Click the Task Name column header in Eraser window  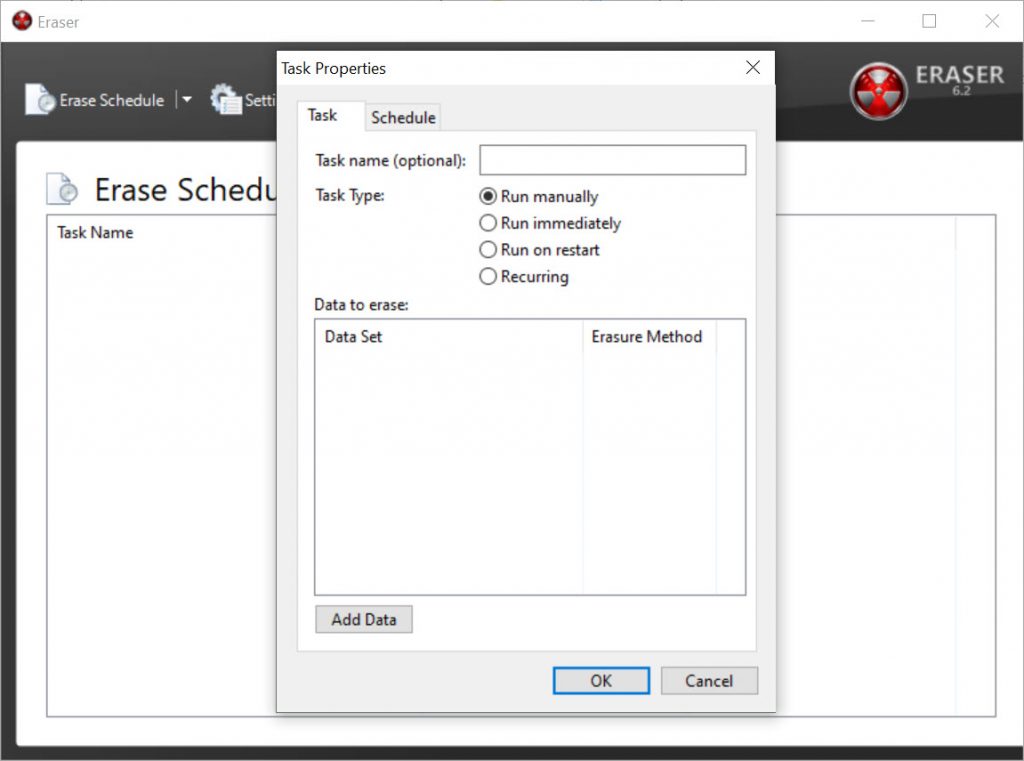pyautogui.click(x=95, y=233)
